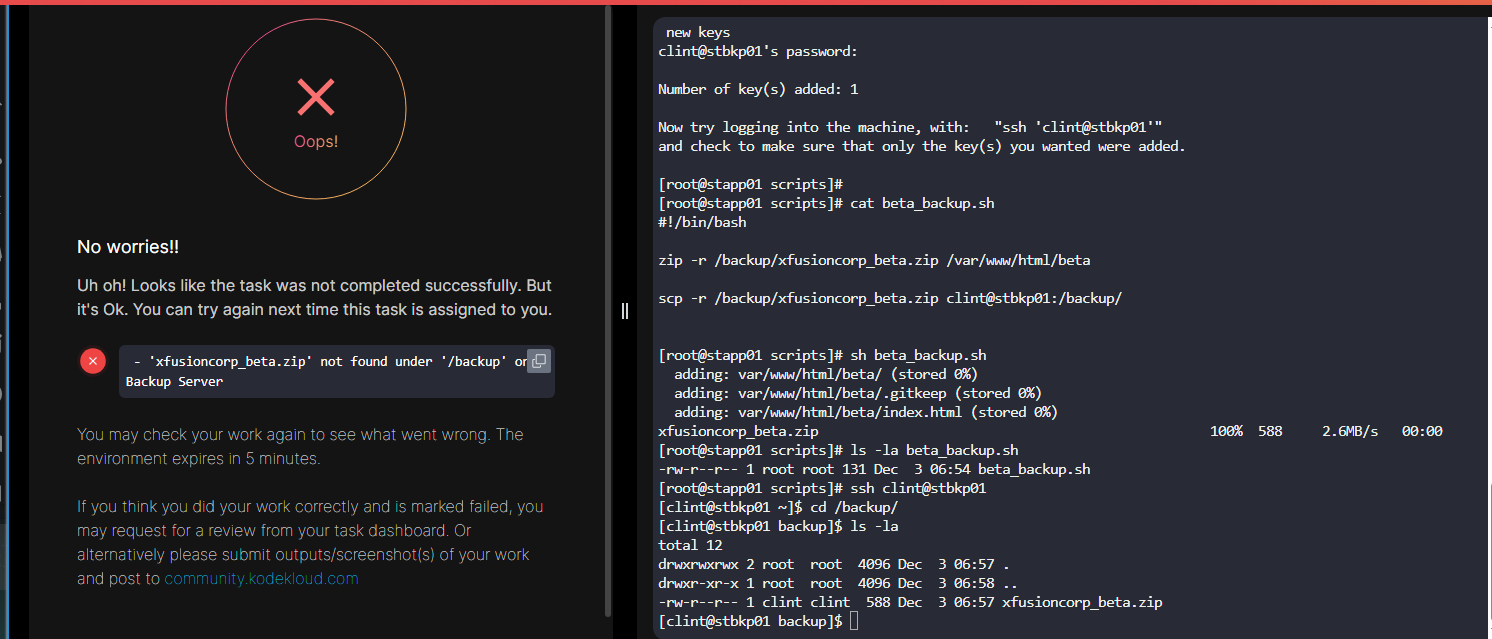Open the community.kodekloud.com link
The height and width of the screenshot is (639, 1492).
point(261,578)
